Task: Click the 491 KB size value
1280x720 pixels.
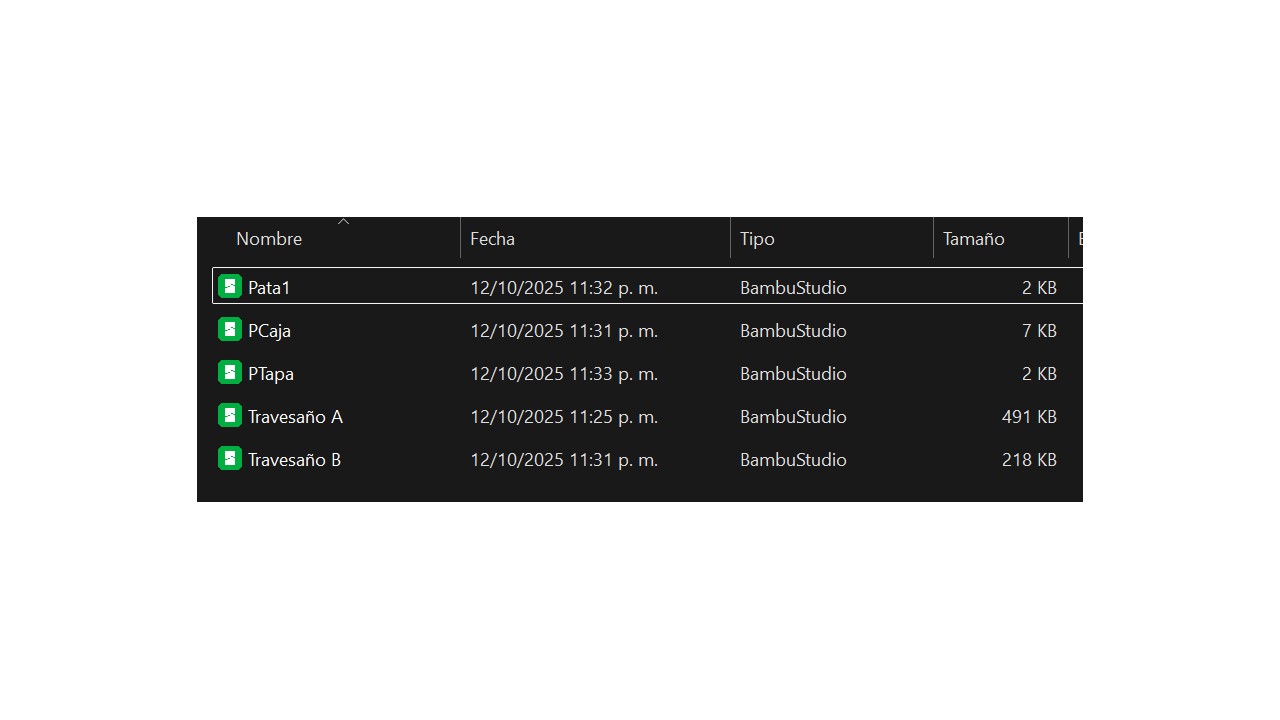Action: point(1029,417)
